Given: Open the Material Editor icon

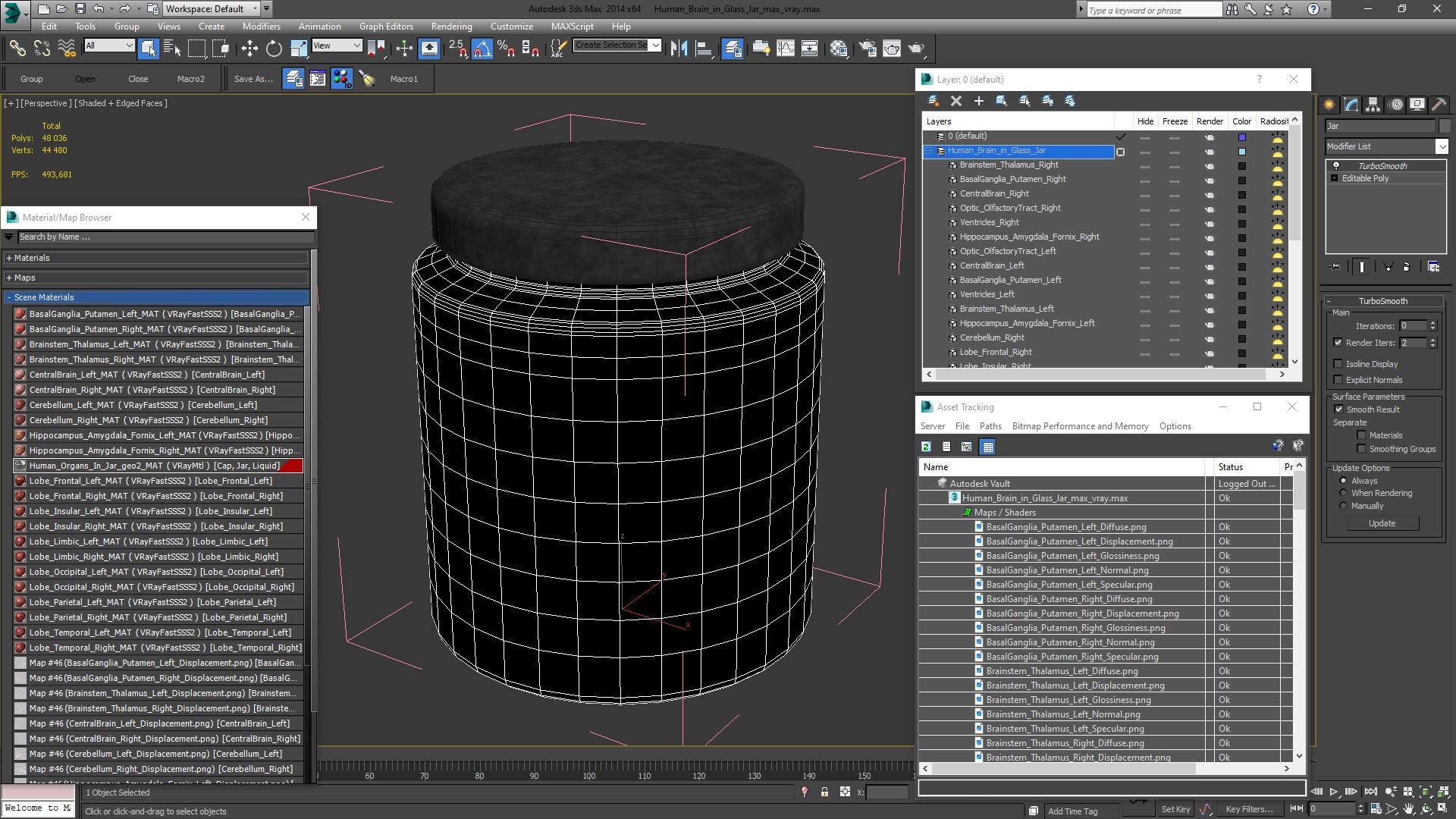Looking at the screenshot, I should 838,49.
